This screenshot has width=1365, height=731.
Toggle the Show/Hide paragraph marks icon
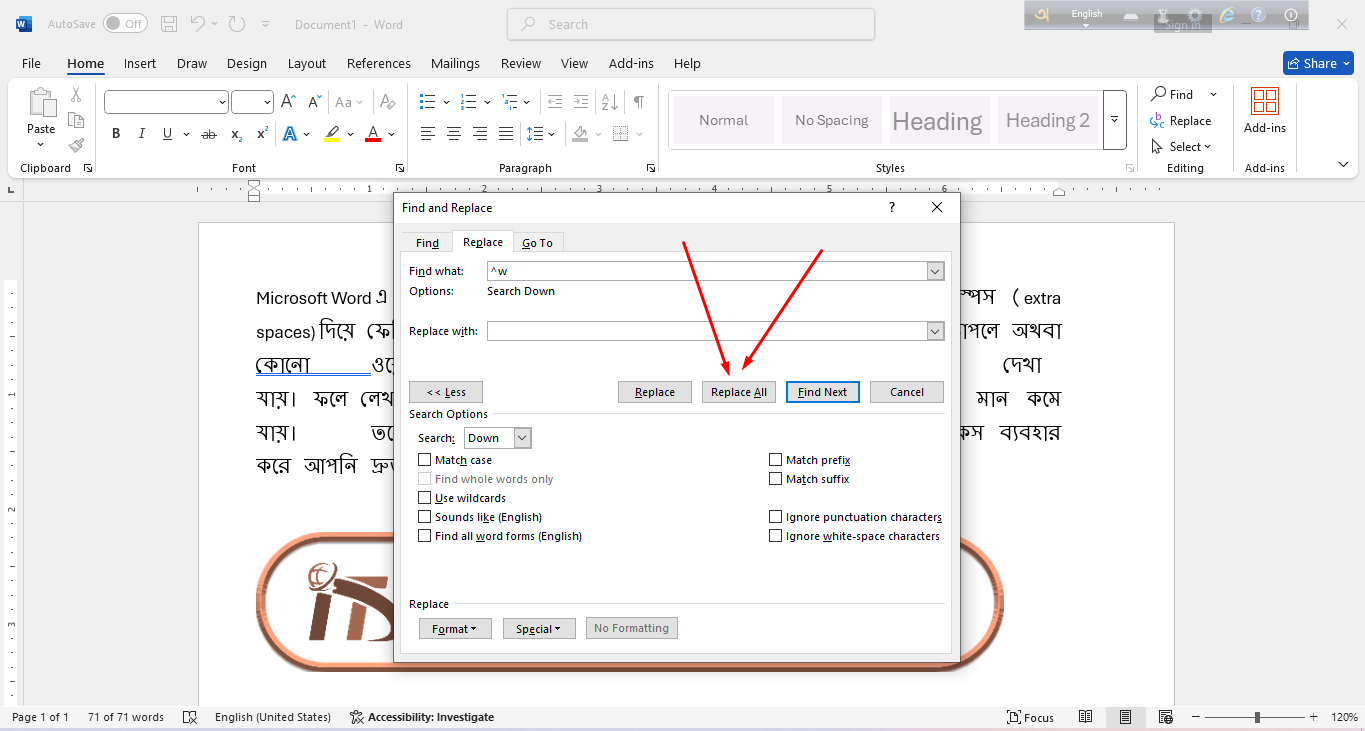[x=637, y=101]
